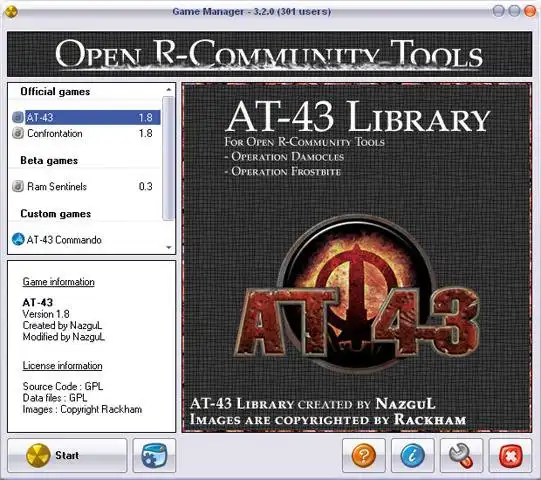
Task: Click the Ram Sentinels version 0.3
Action: (146, 186)
